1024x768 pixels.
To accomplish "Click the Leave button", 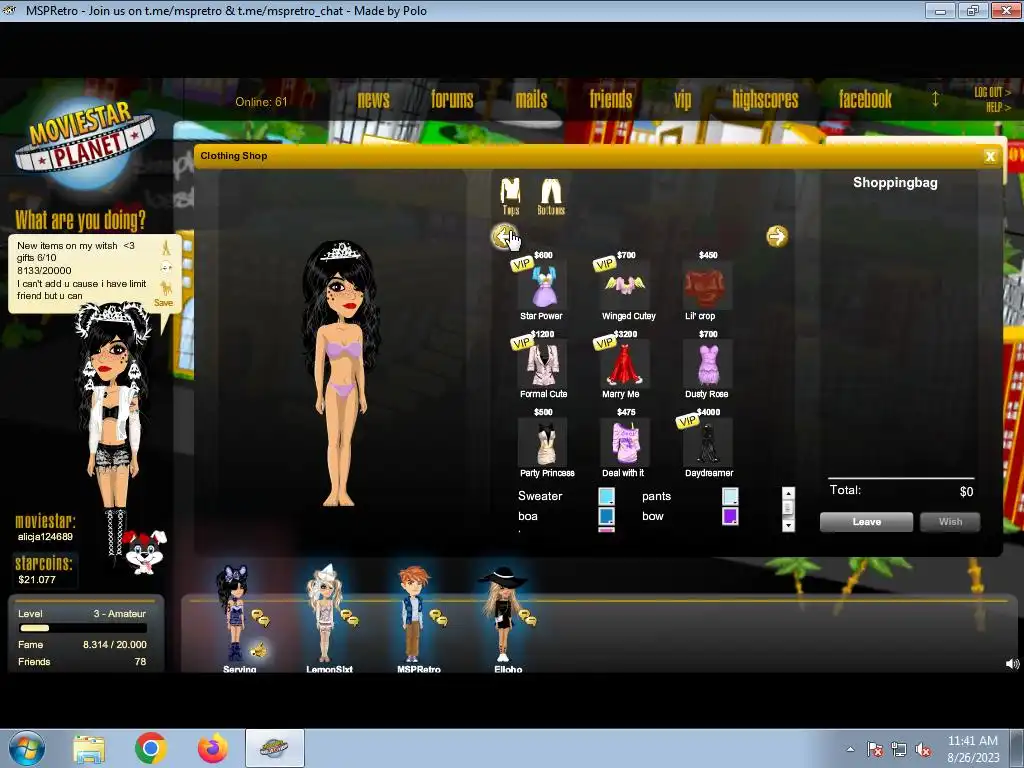I will pyautogui.click(x=866, y=522).
